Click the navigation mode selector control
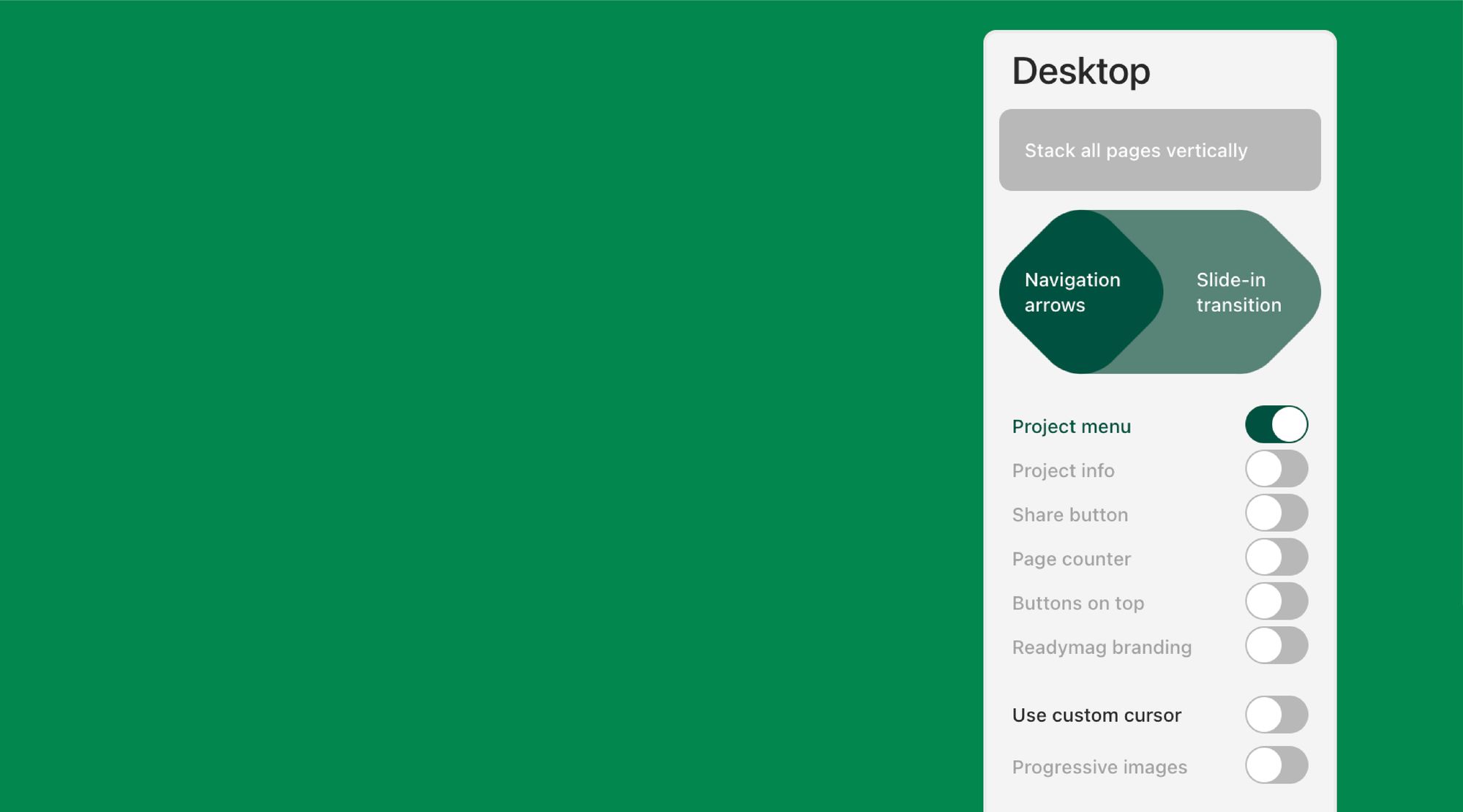This screenshot has width=1463, height=812. [1160, 292]
